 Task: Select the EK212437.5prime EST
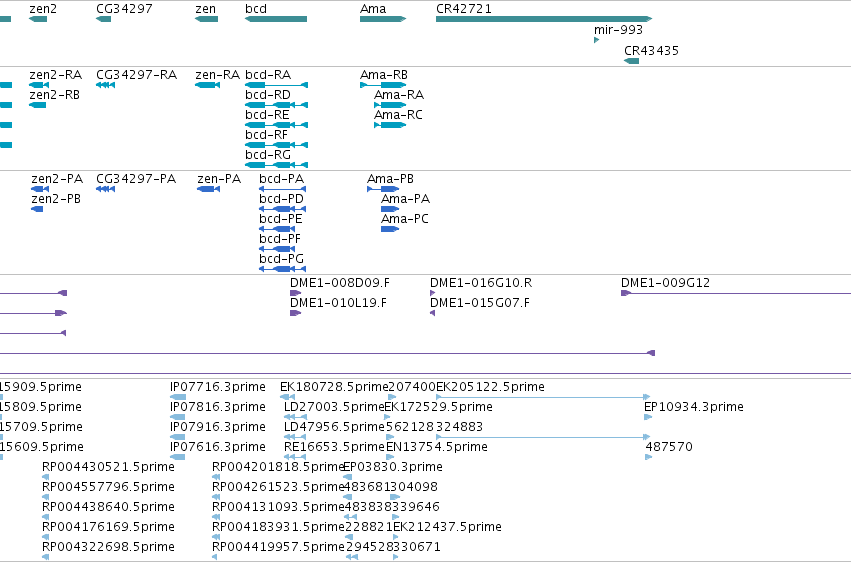tap(397, 537)
